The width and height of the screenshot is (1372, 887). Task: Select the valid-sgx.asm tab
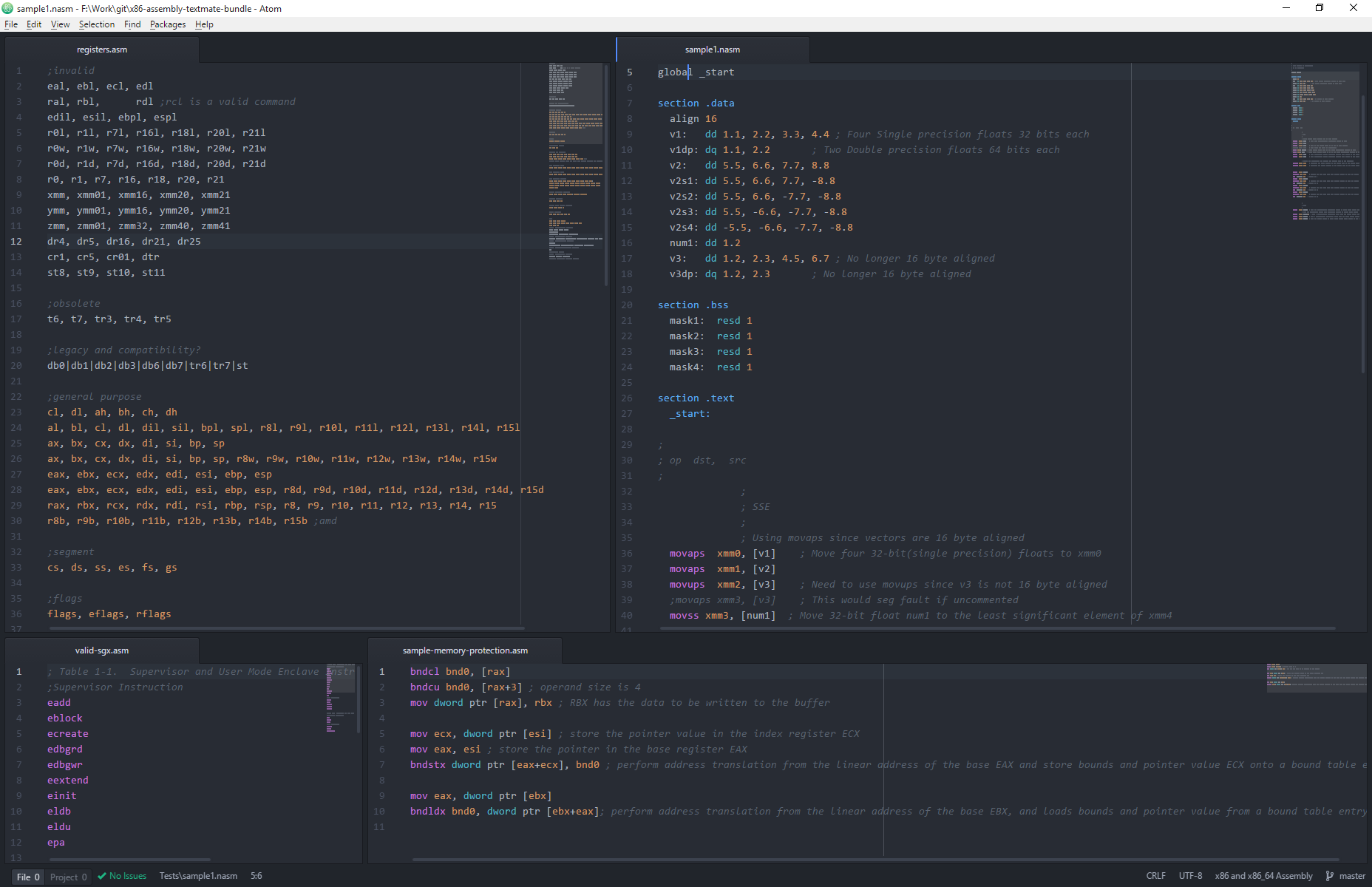[102, 650]
